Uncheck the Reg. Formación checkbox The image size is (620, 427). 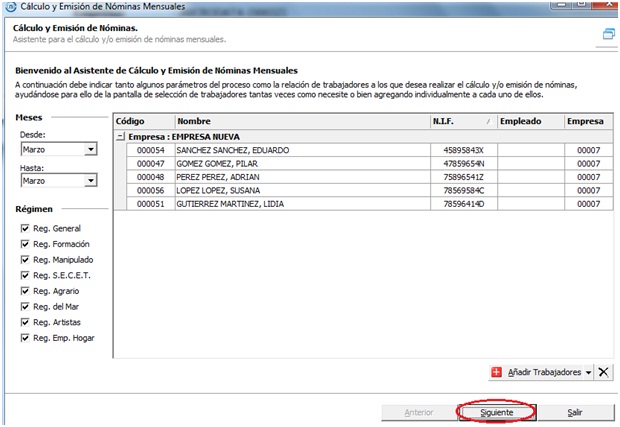point(25,244)
